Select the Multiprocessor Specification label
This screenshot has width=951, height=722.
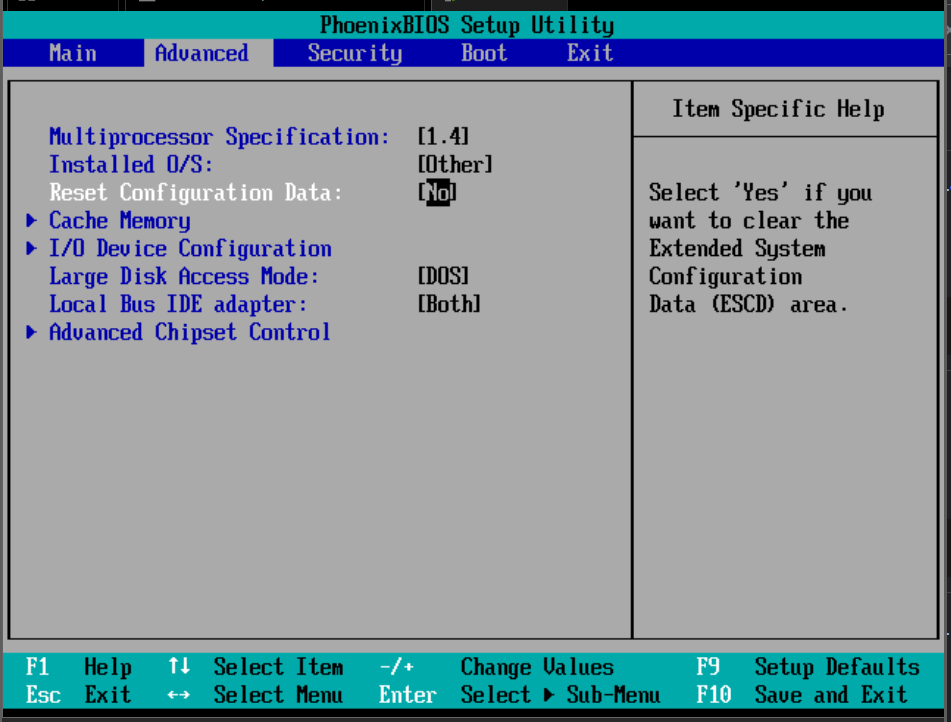point(219,137)
